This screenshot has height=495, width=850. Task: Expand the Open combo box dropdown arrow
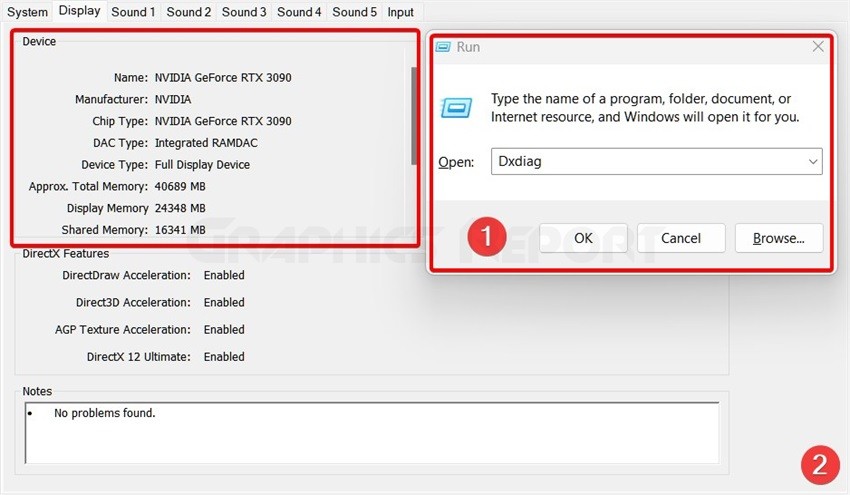tap(813, 162)
